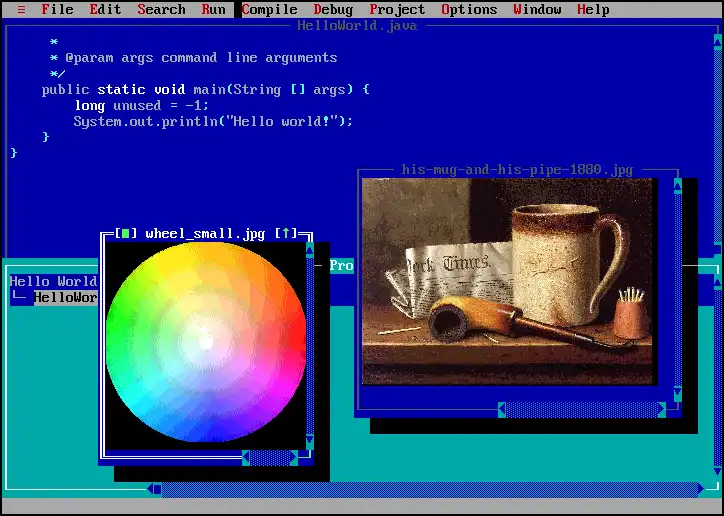
Task: Select the highlighted HelloWor tree child item
Action: 65,297
